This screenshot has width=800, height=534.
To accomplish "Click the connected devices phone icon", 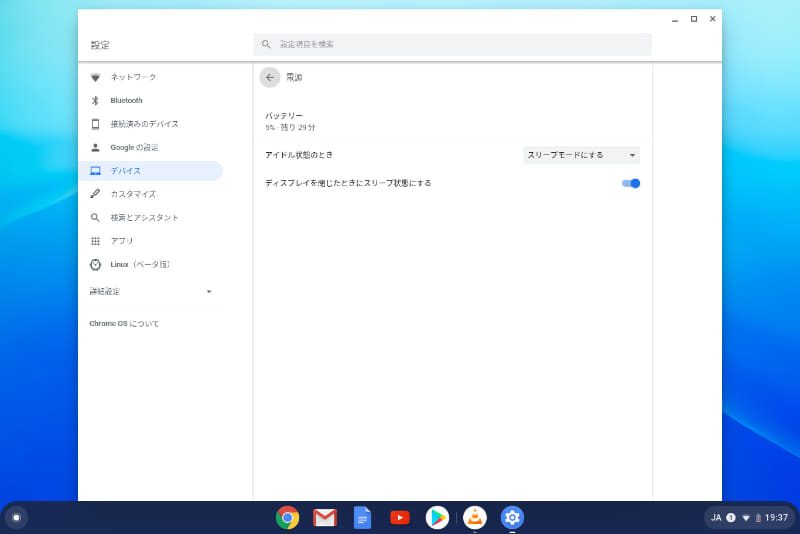I will tap(95, 124).
